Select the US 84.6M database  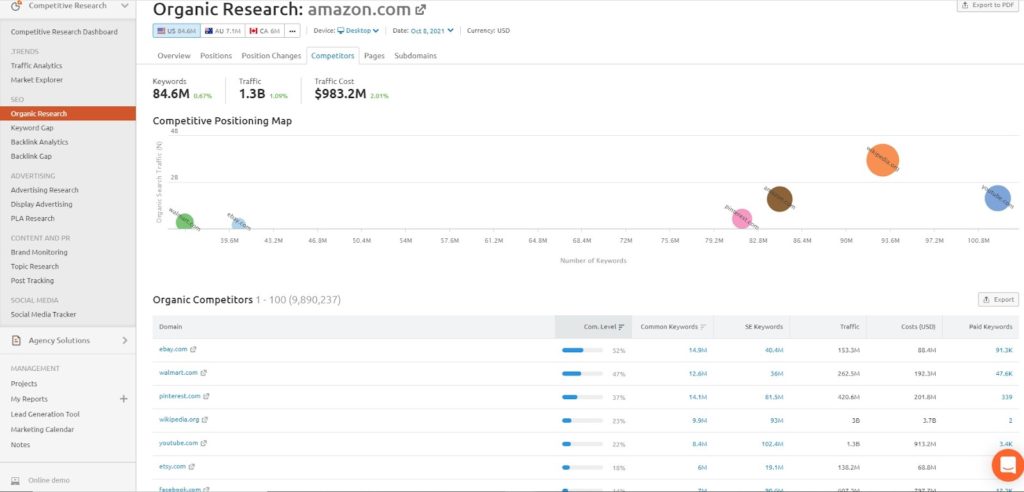point(176,31)
